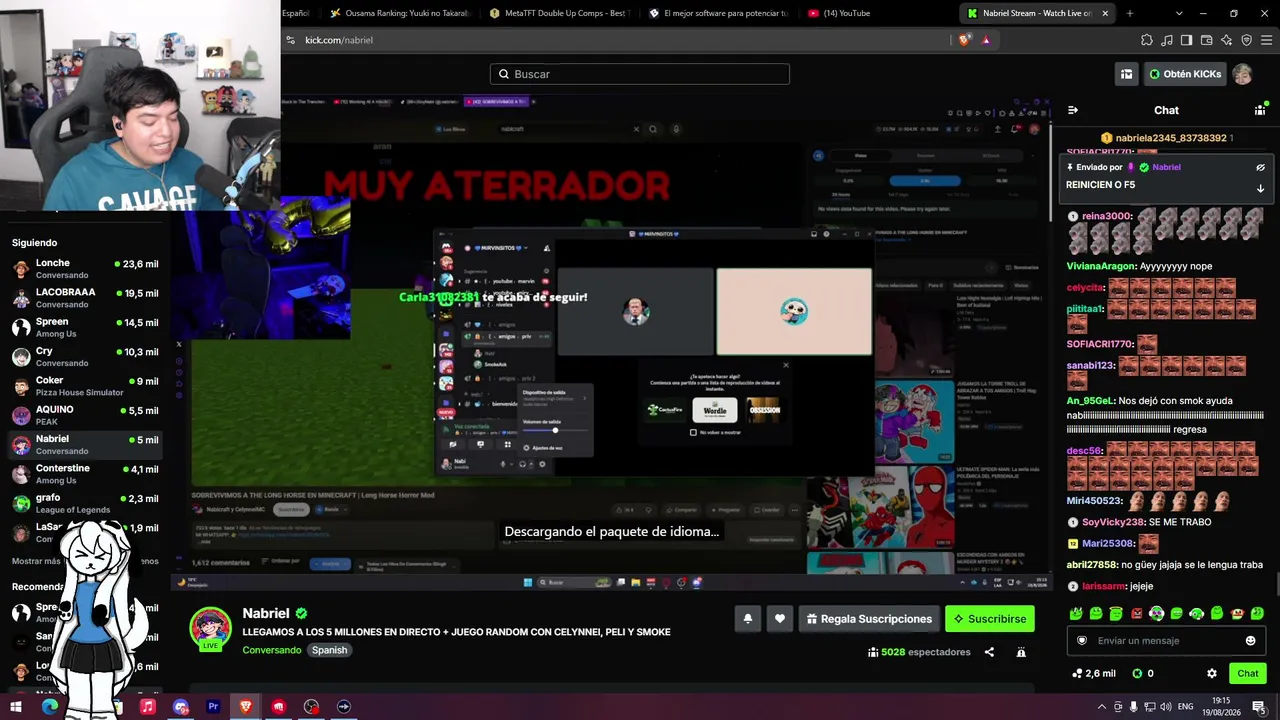Open the Kick profile avatar menu
This screenshot has height=720, width=1280.
pos(1242,74)
